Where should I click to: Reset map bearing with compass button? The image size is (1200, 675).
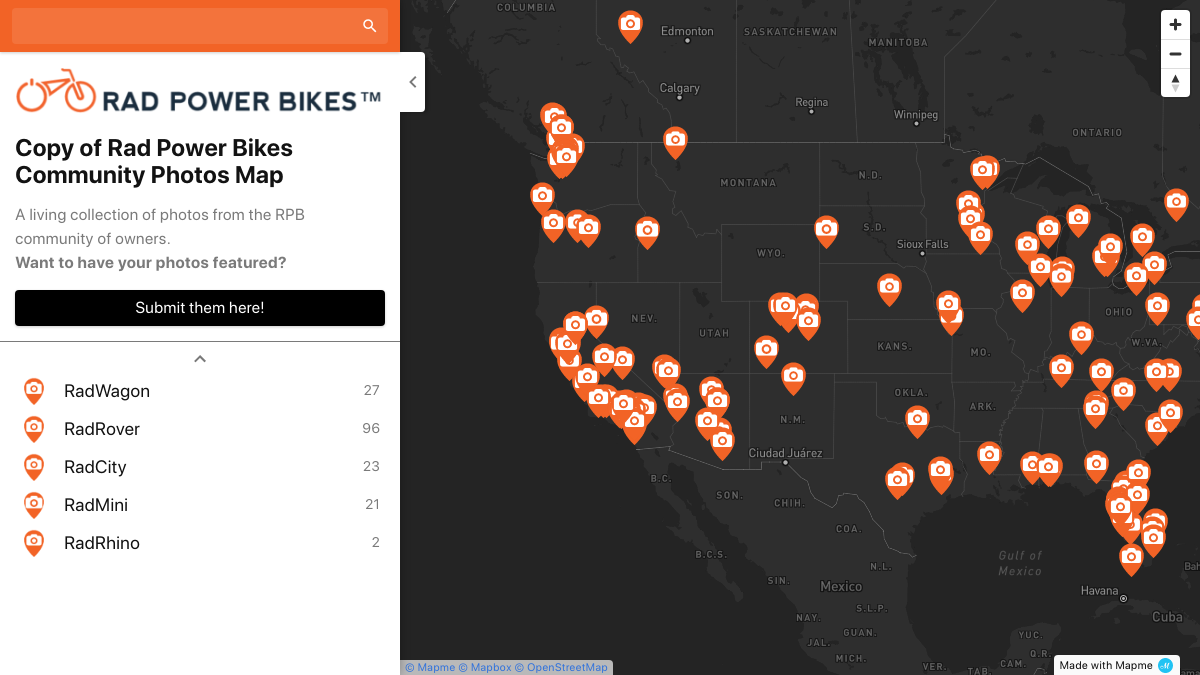pyautogui.click(x=1175, y=82)
